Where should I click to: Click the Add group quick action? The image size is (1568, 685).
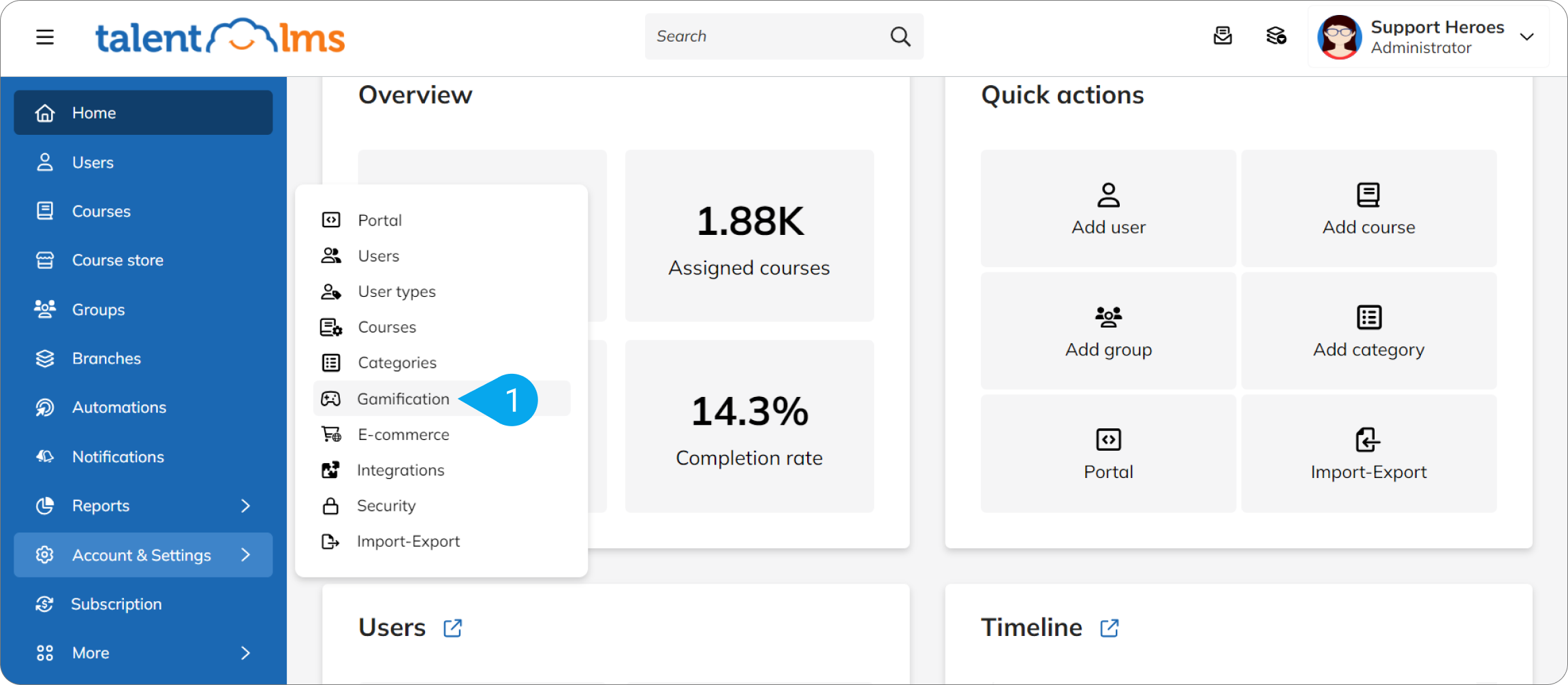1108,331
